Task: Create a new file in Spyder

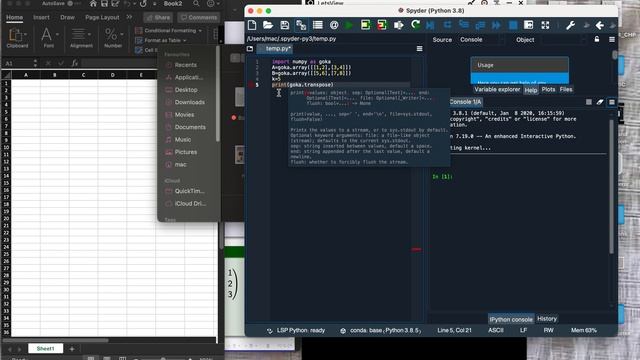Action: pos(252,25)
